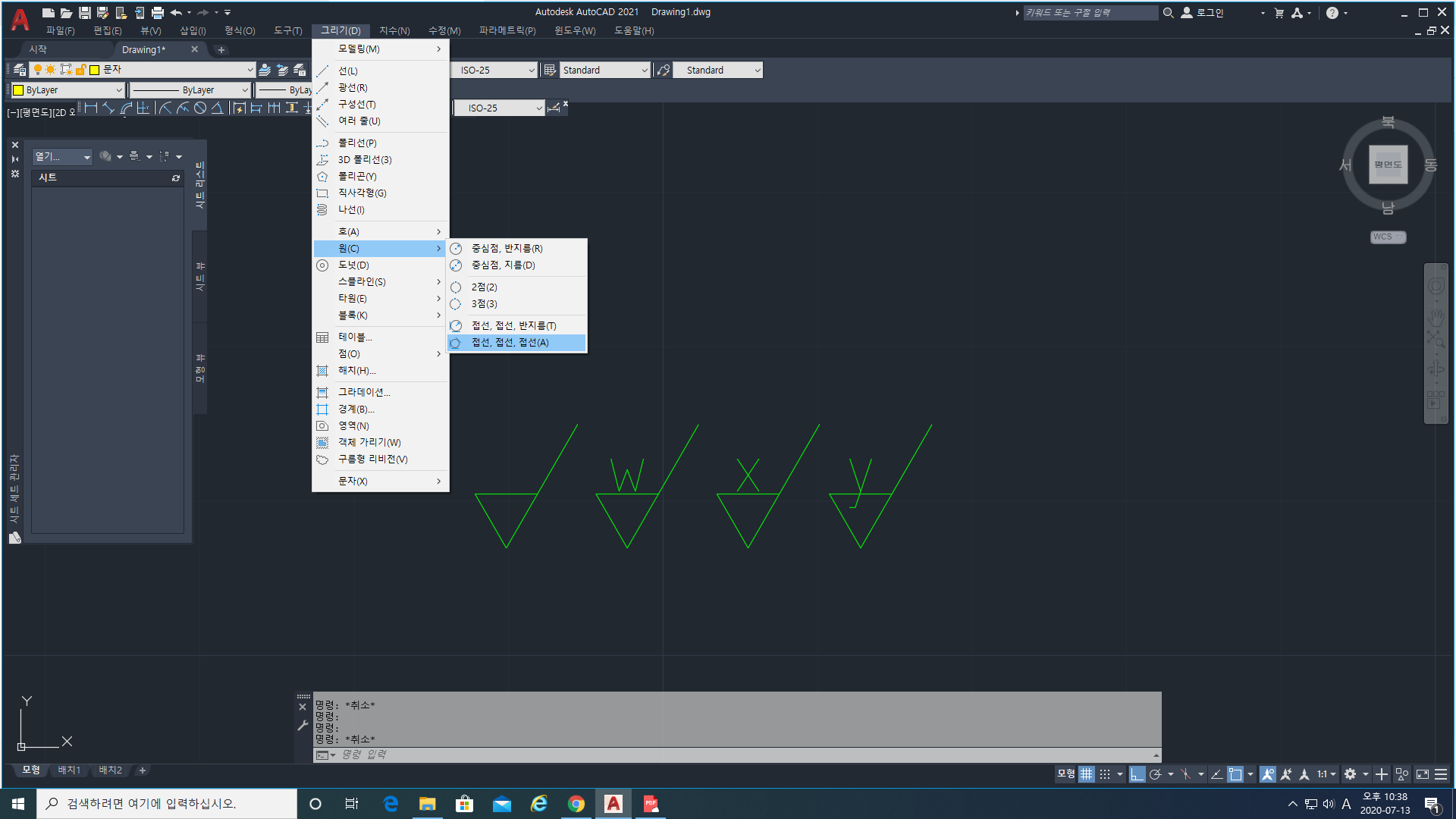Expand the Standard table style dropdown
This screenshot has height=819, width=1456.
pos(644,71)
